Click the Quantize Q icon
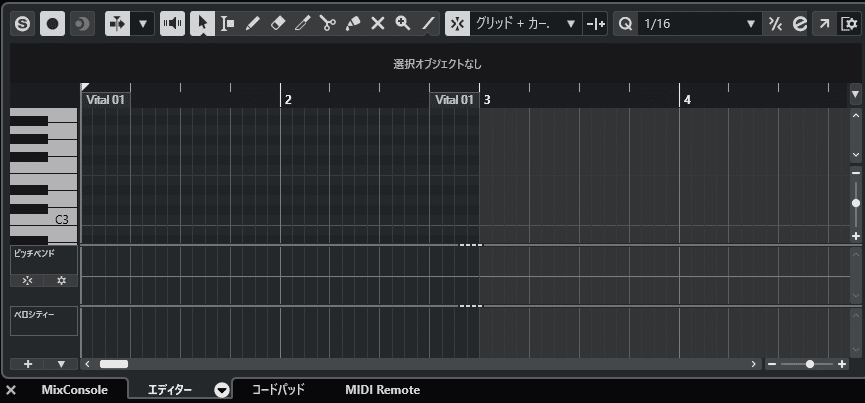The height and width of the screenshot is (403, 865). 626,24
